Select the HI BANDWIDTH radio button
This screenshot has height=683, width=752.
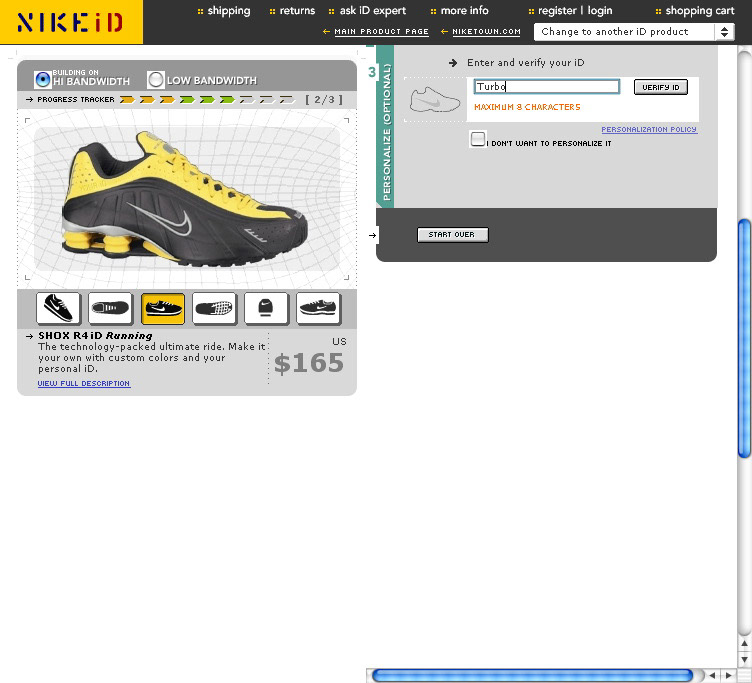tap(43, 80)
